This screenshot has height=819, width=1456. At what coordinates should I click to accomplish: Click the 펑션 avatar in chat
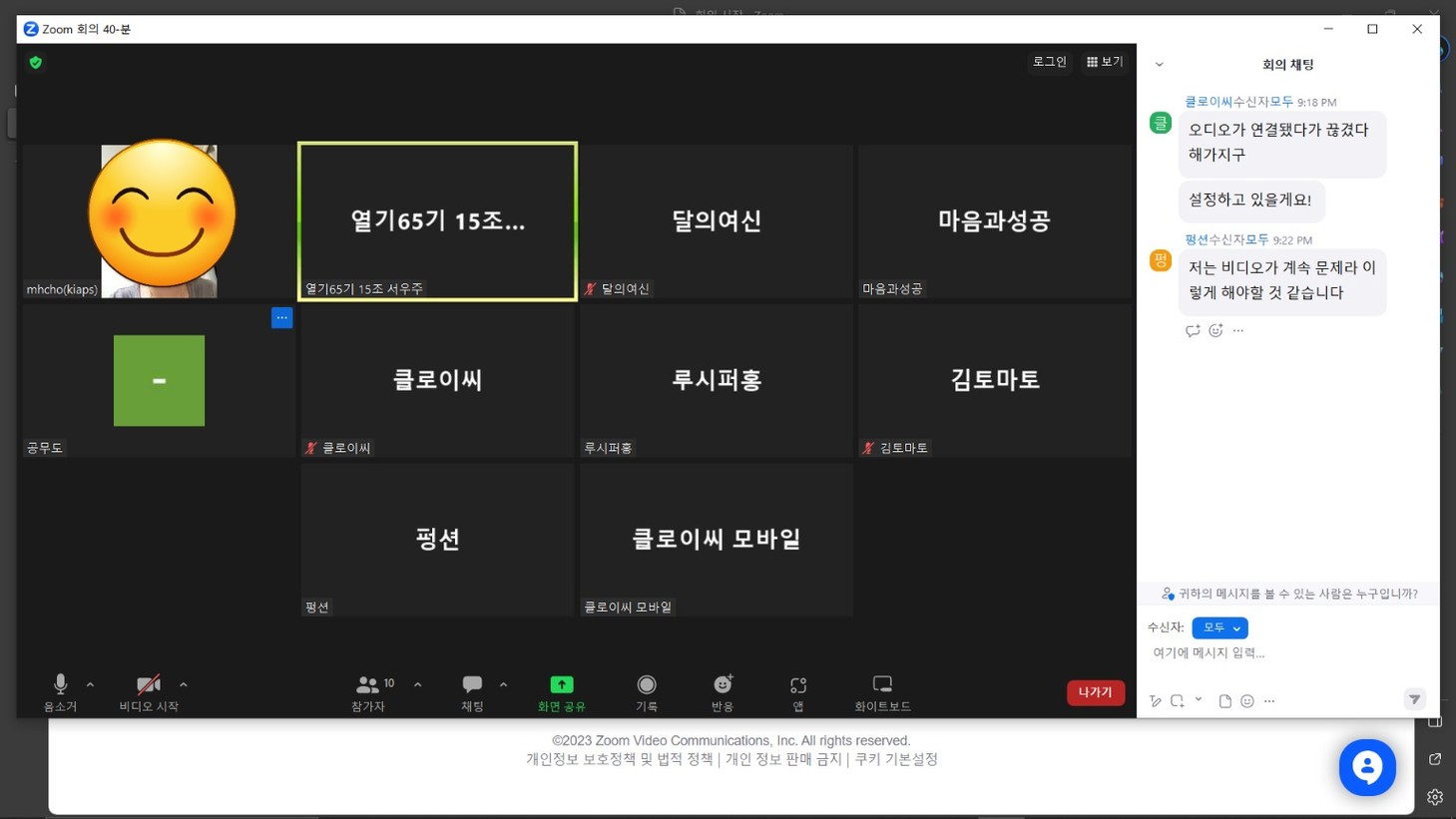point(1160,260)
